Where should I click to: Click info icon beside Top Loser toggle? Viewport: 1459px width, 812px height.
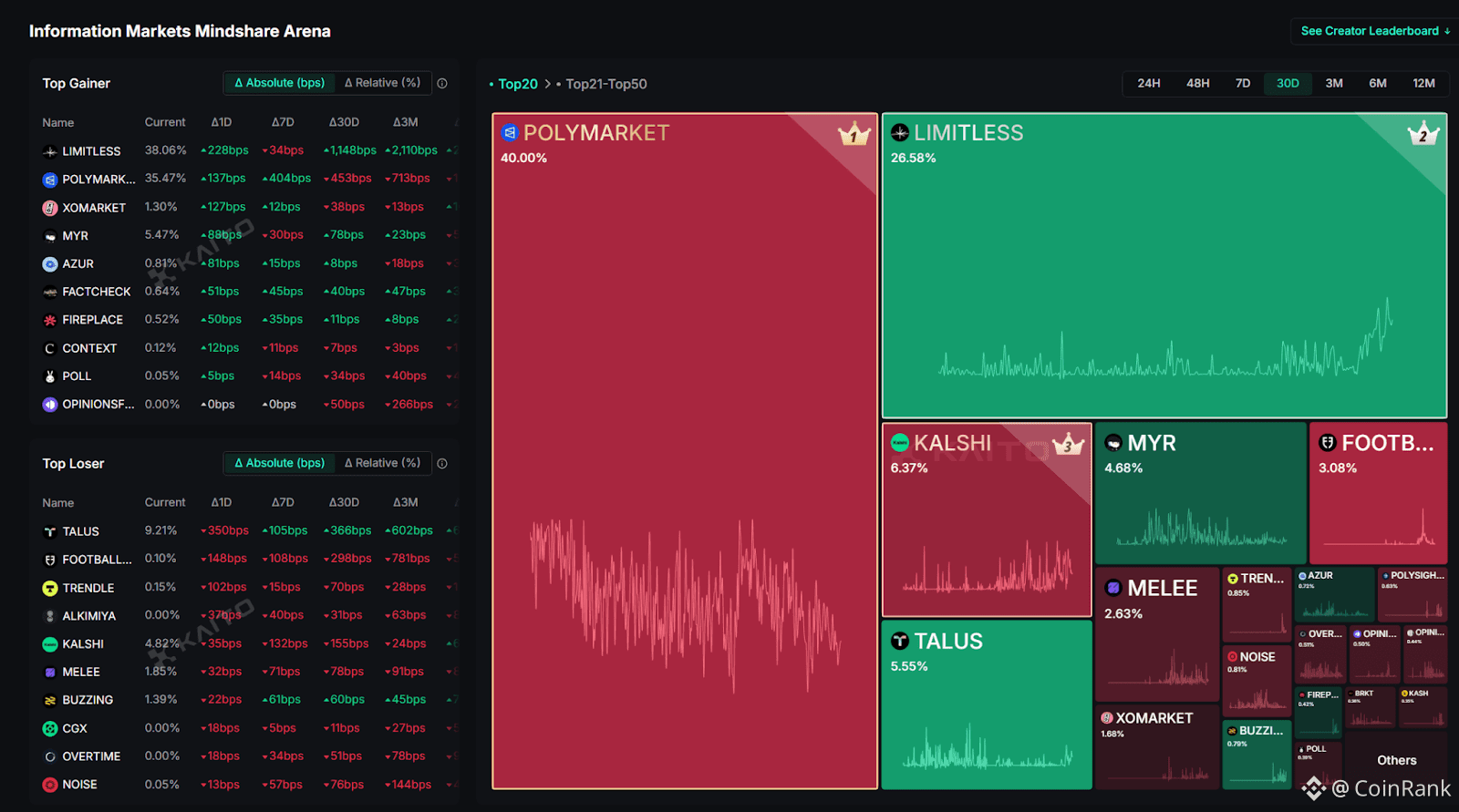pyautogui.click(x=442, y=463)
